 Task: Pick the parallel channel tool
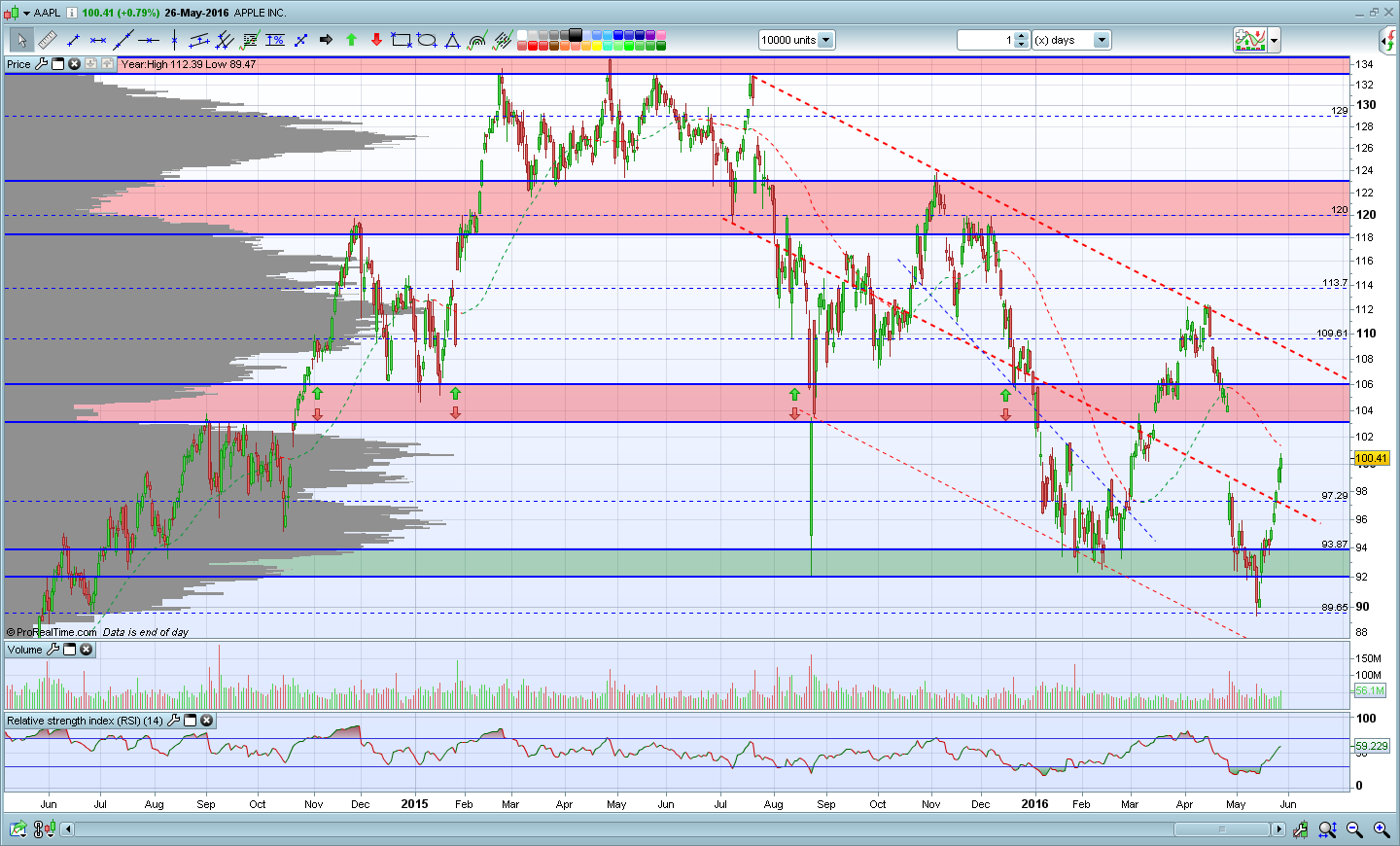pyautogui.click(x=199, y=40)
